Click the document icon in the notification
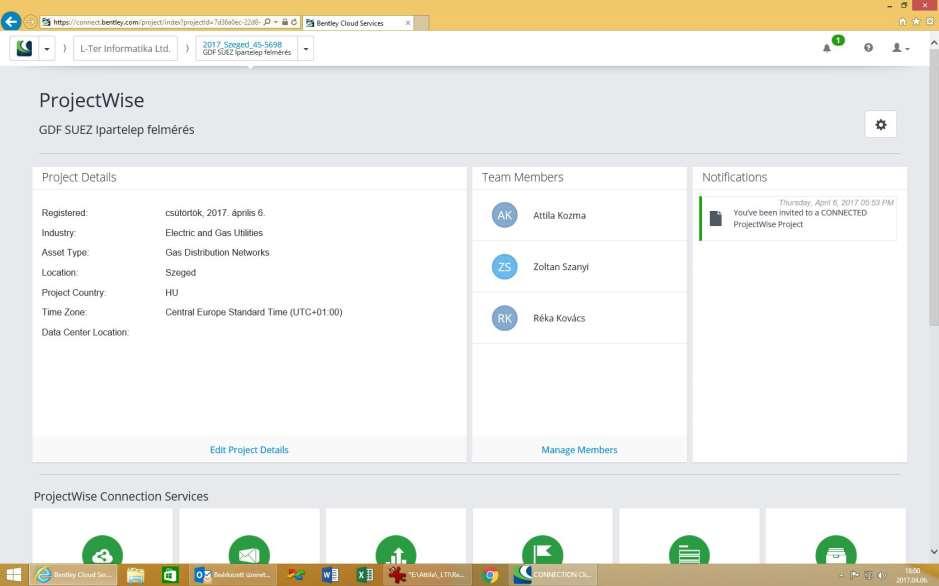Viewport: 939px width, 586px height. coord(715,218)
